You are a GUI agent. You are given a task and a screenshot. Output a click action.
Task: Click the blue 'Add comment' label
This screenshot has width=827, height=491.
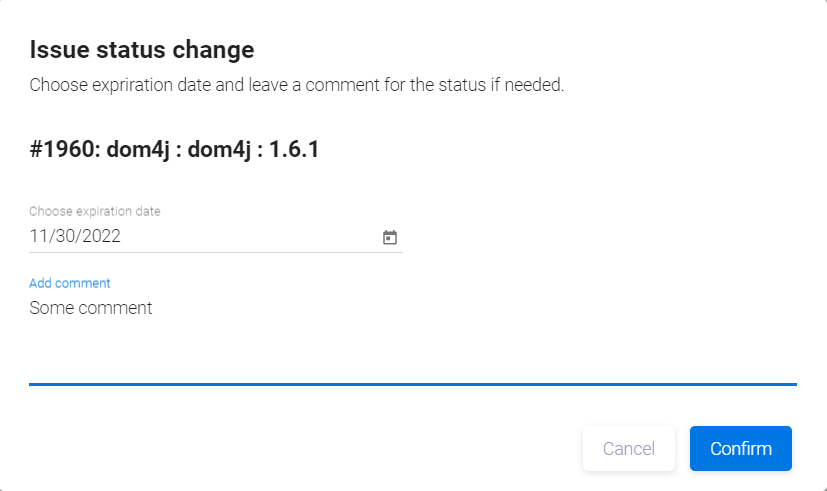(x=70, y=283)
